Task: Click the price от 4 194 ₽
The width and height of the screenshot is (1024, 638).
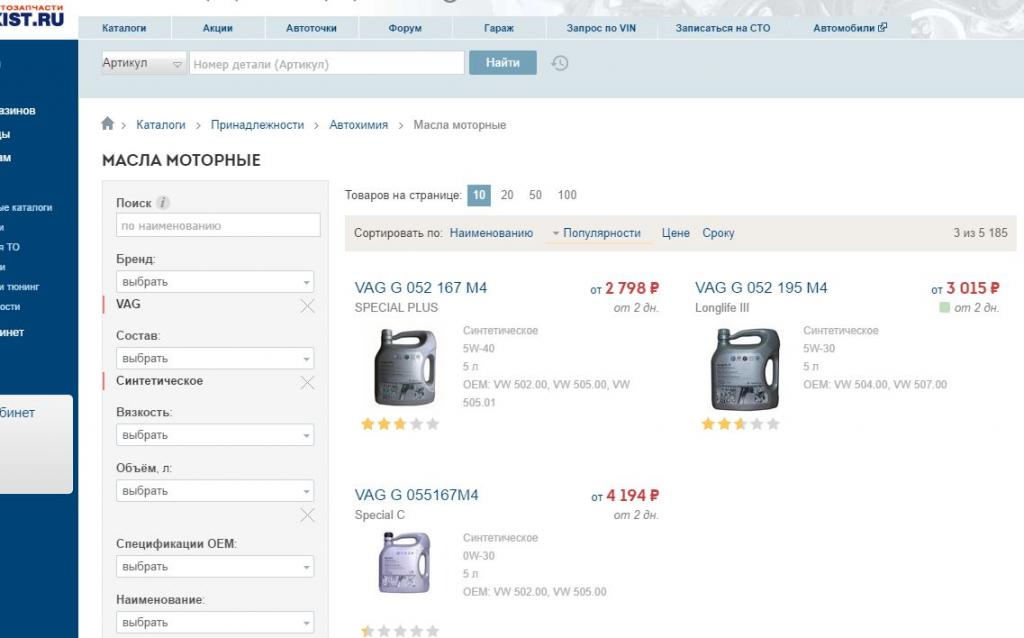Action: click(x=625, y=496)
